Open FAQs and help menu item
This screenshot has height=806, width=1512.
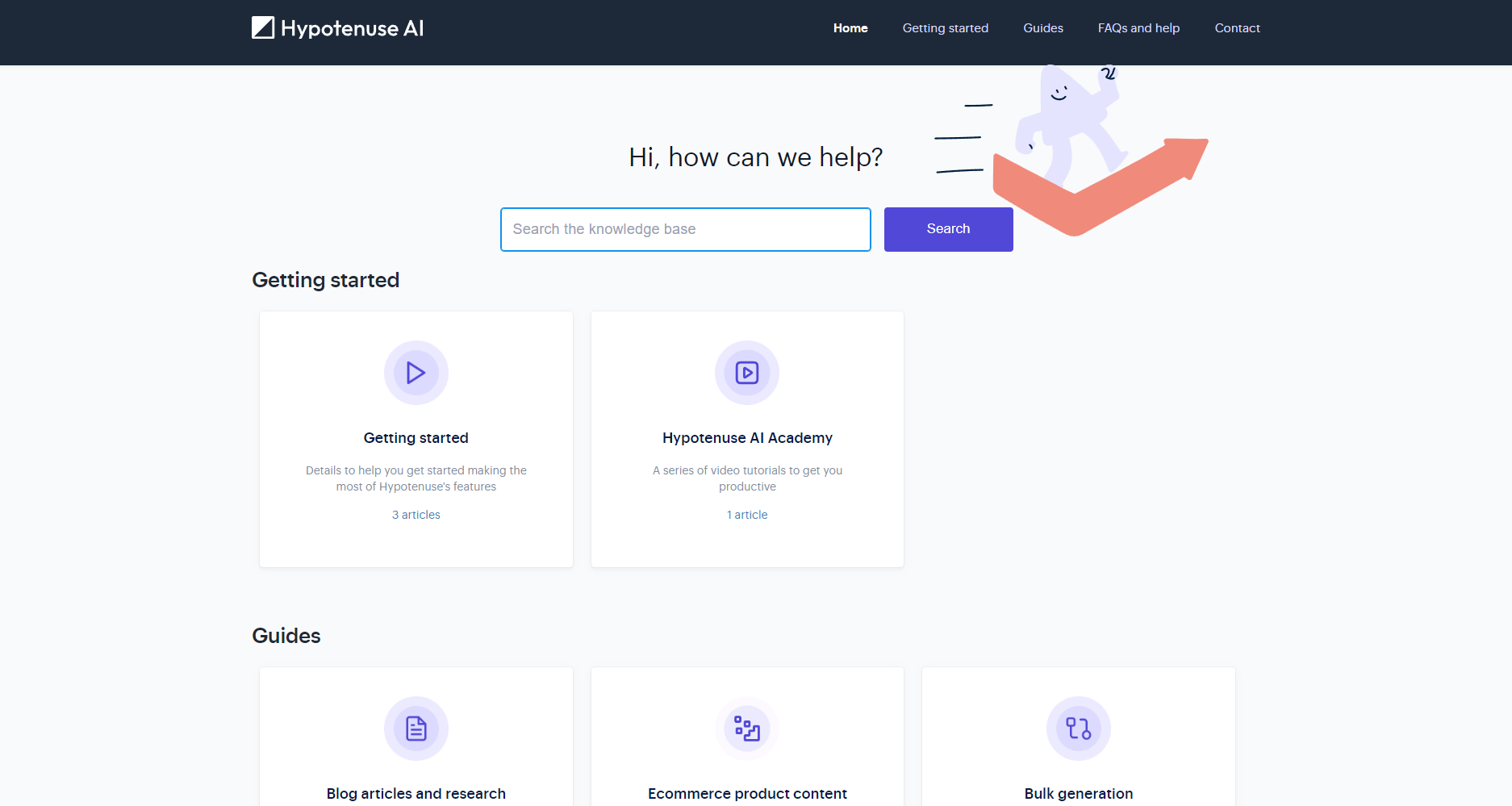1138,28
